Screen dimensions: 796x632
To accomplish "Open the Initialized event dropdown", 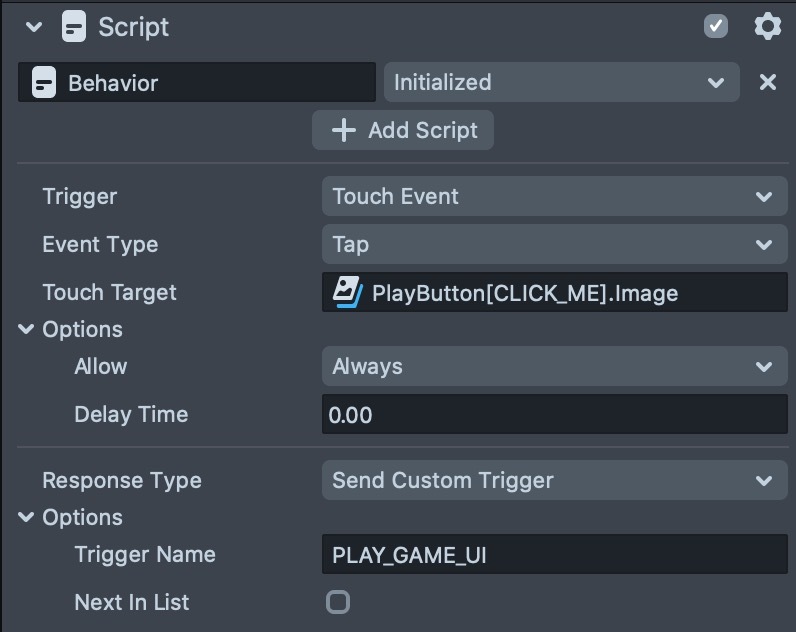I will (561, 83).
